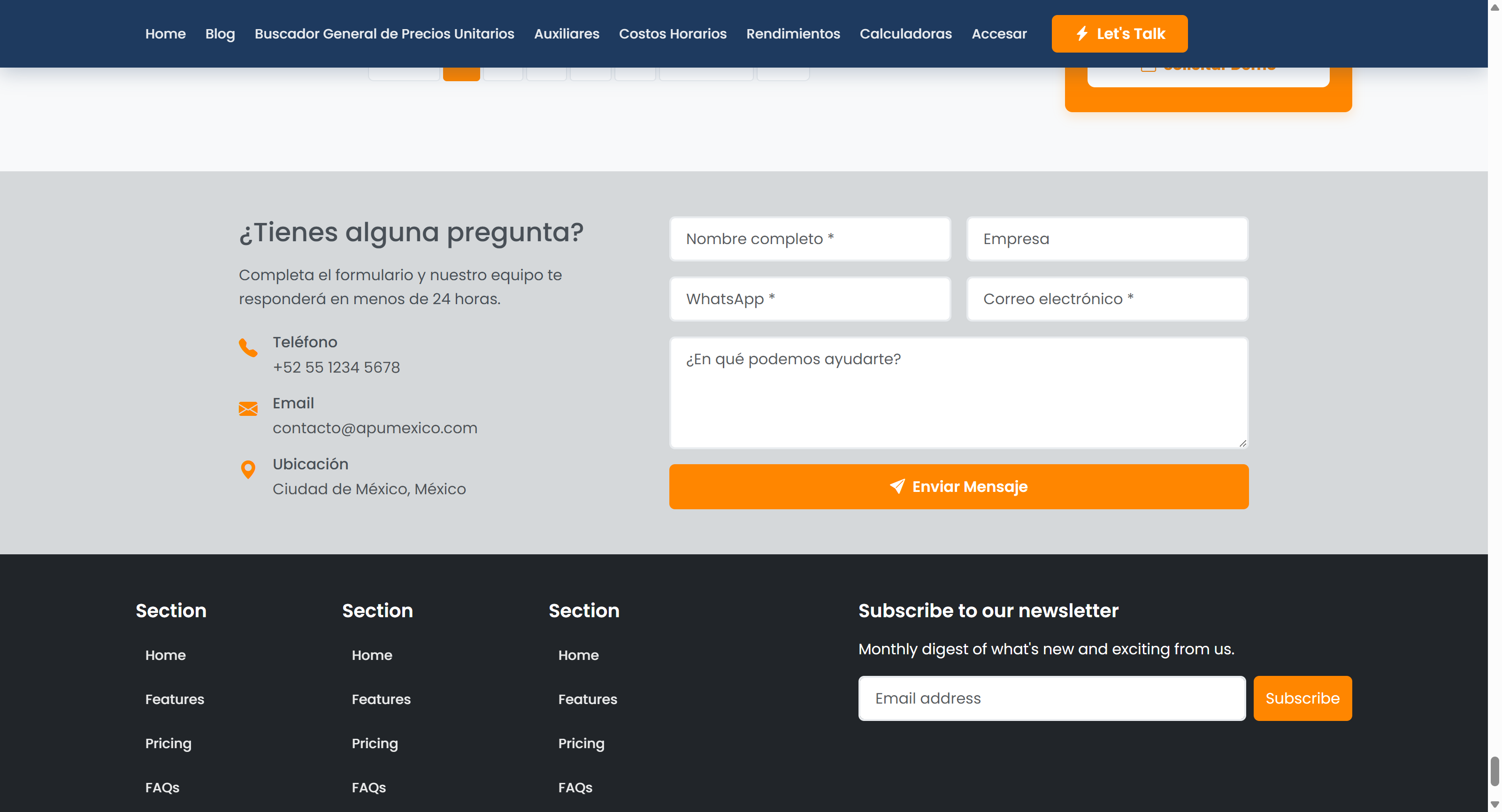Open FAQs link in third footer section

575,788
